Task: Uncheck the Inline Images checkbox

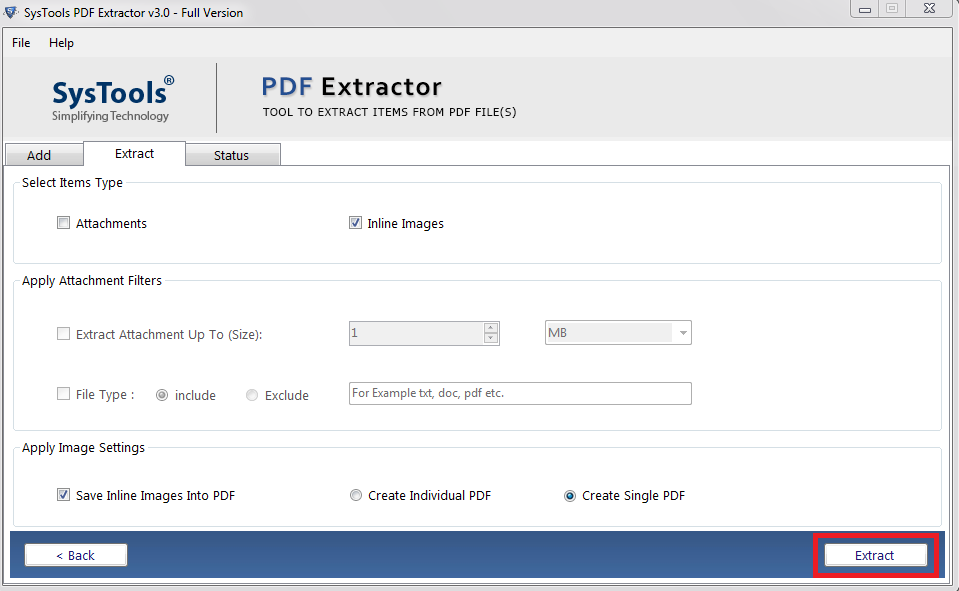Action: (x=355, y=223)
